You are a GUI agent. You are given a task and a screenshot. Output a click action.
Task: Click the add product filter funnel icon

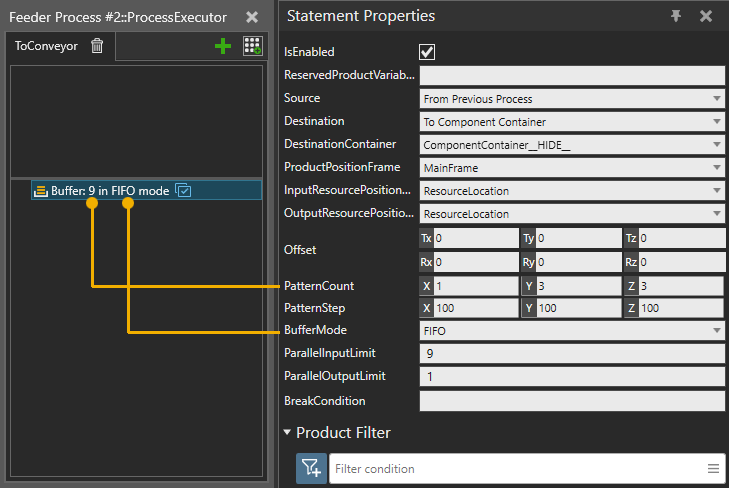(311, 468)
